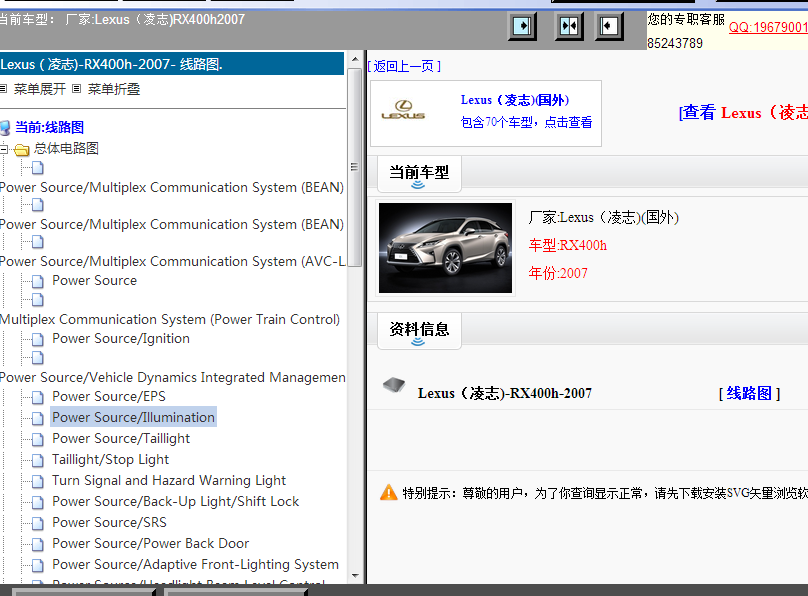Click the Lexus-RX400h-2007 线路图 header bar
The height and width of the screenshot is (596, 808).
pos(172,64)
